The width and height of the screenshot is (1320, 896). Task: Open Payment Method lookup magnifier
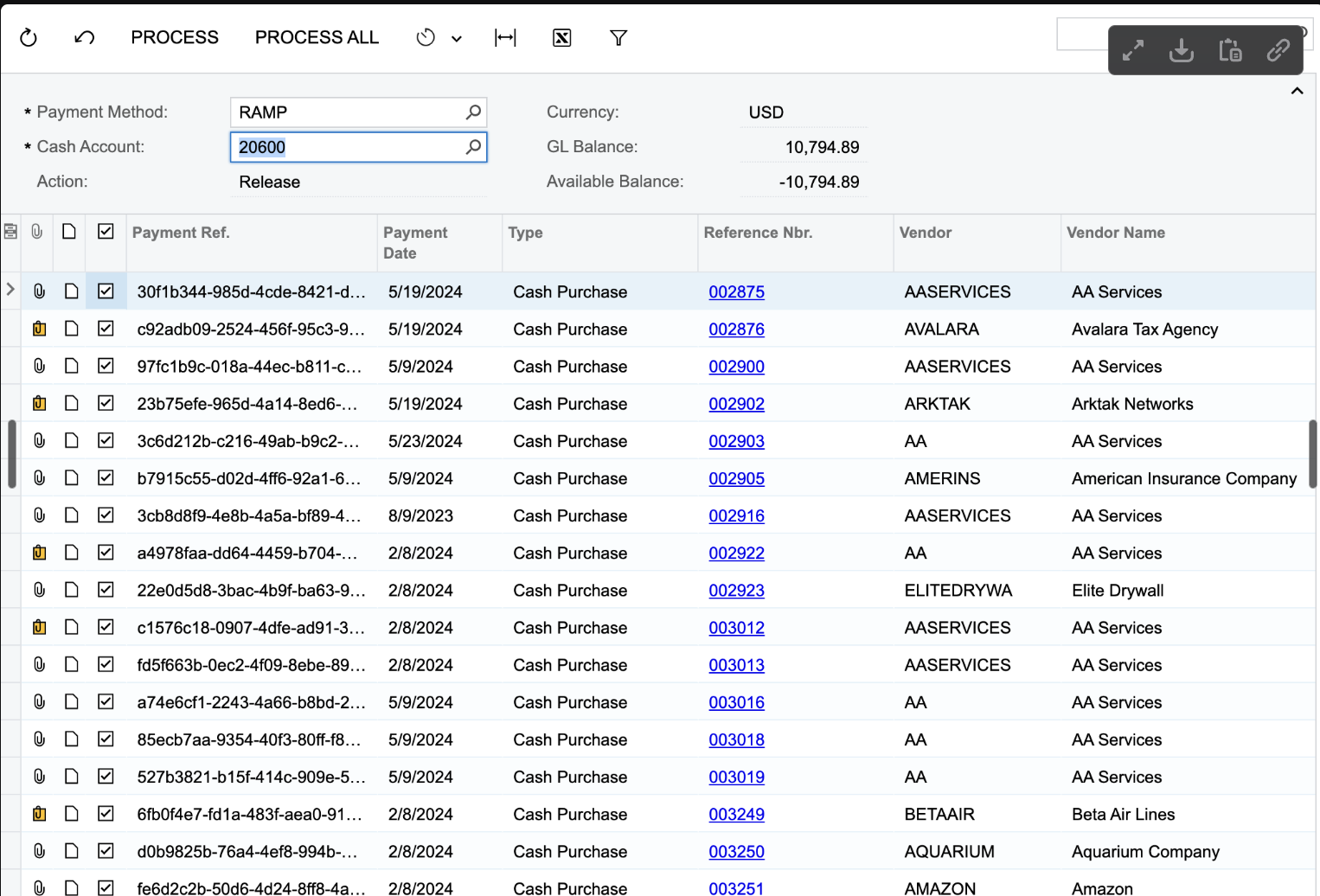pyautogui.click(x=473, y=112)
